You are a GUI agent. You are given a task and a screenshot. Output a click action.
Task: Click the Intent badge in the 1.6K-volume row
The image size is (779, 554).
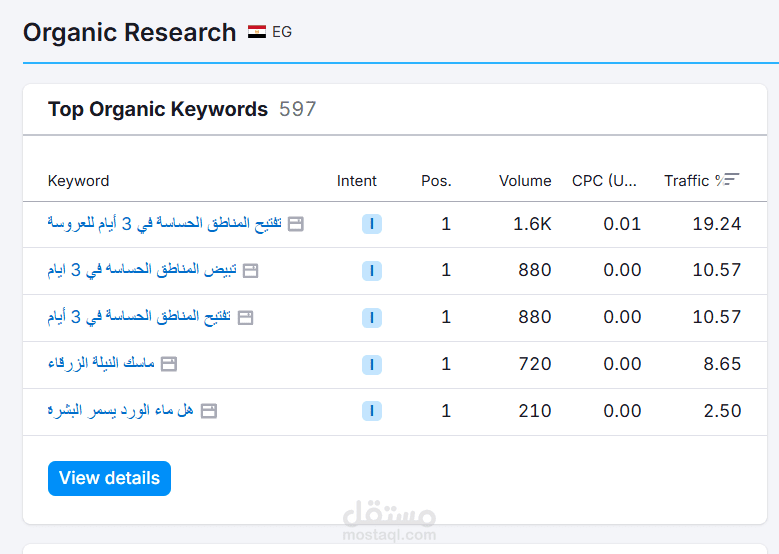[x=371, y=224]
